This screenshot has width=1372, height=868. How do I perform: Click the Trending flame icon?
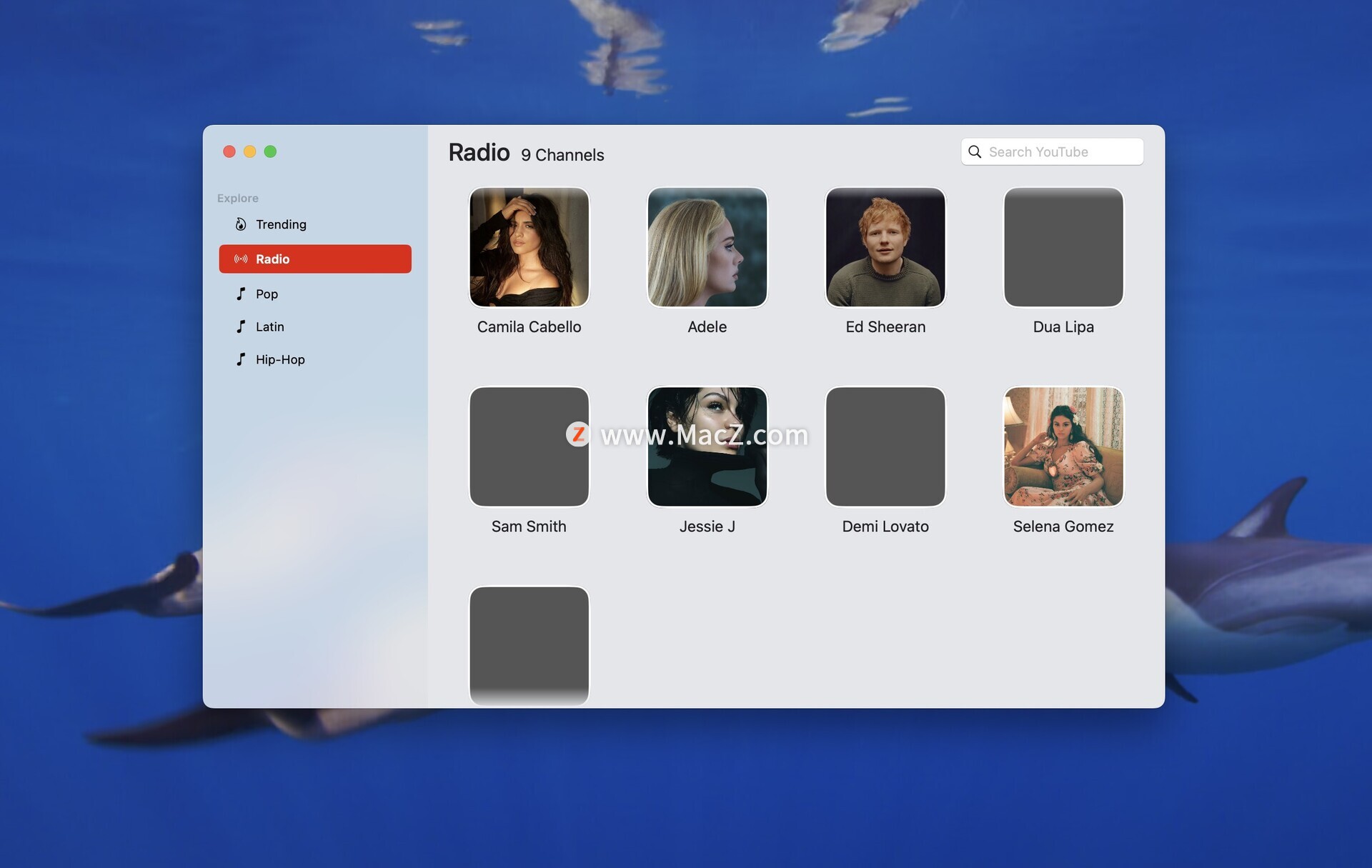pyautogui.click(x=241, y=224)
